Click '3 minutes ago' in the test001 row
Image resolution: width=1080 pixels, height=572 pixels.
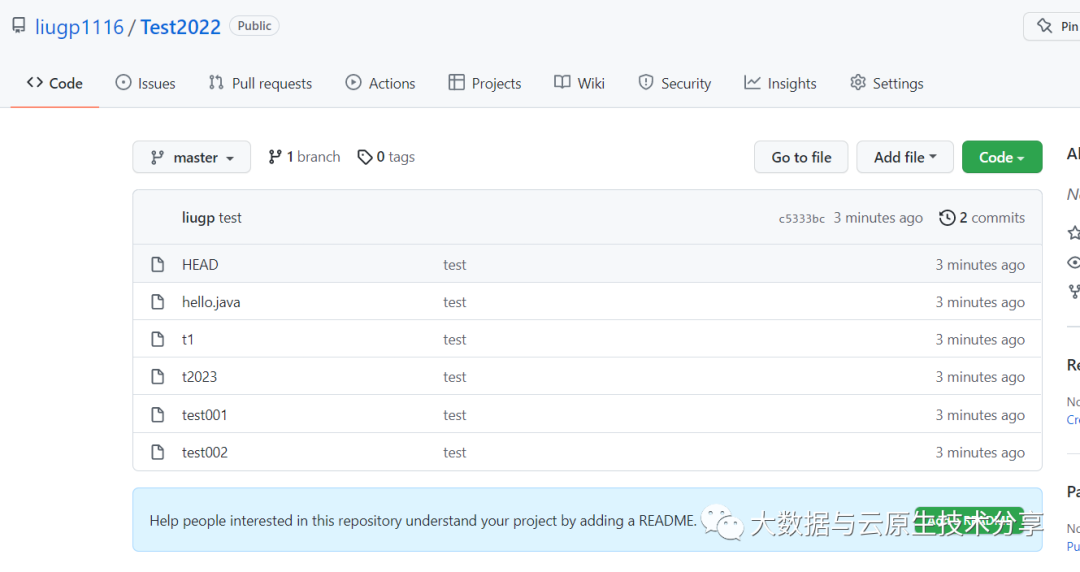coord(980,415)
